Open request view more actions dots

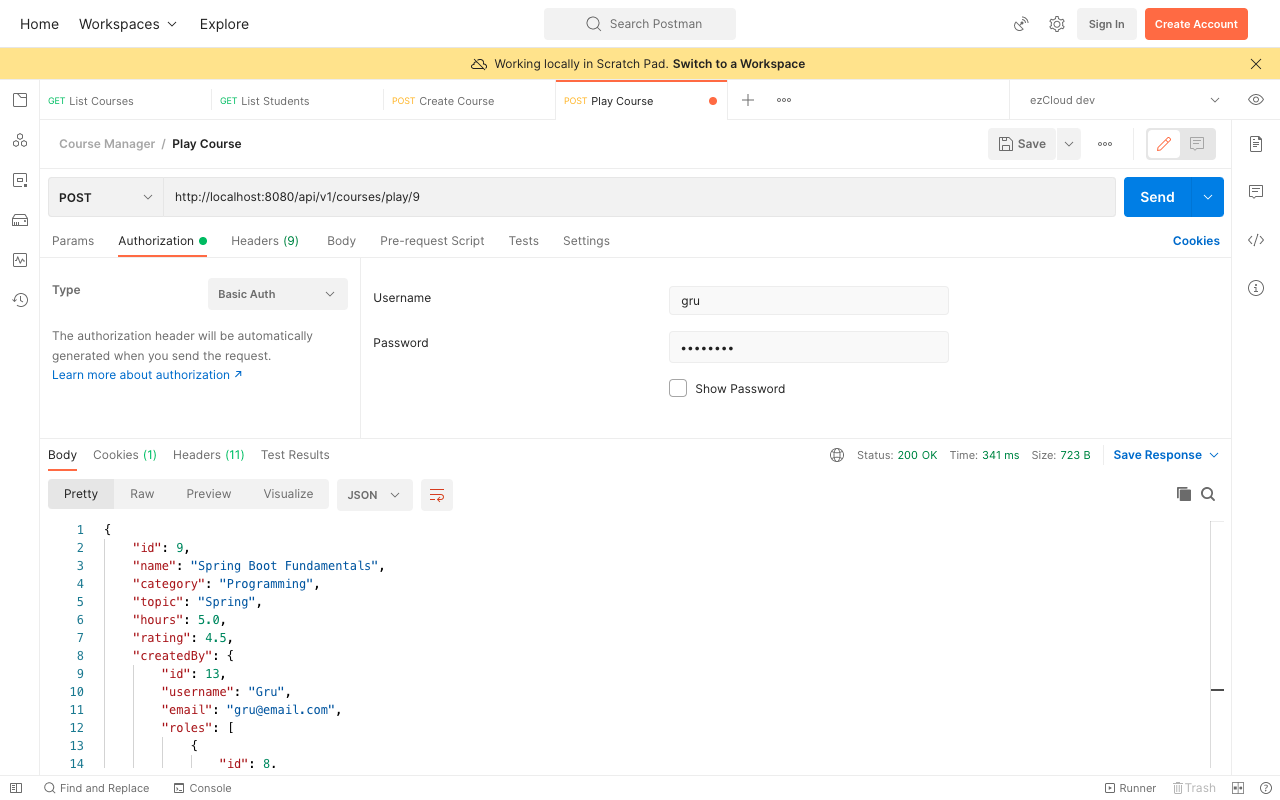(1105, 144)
